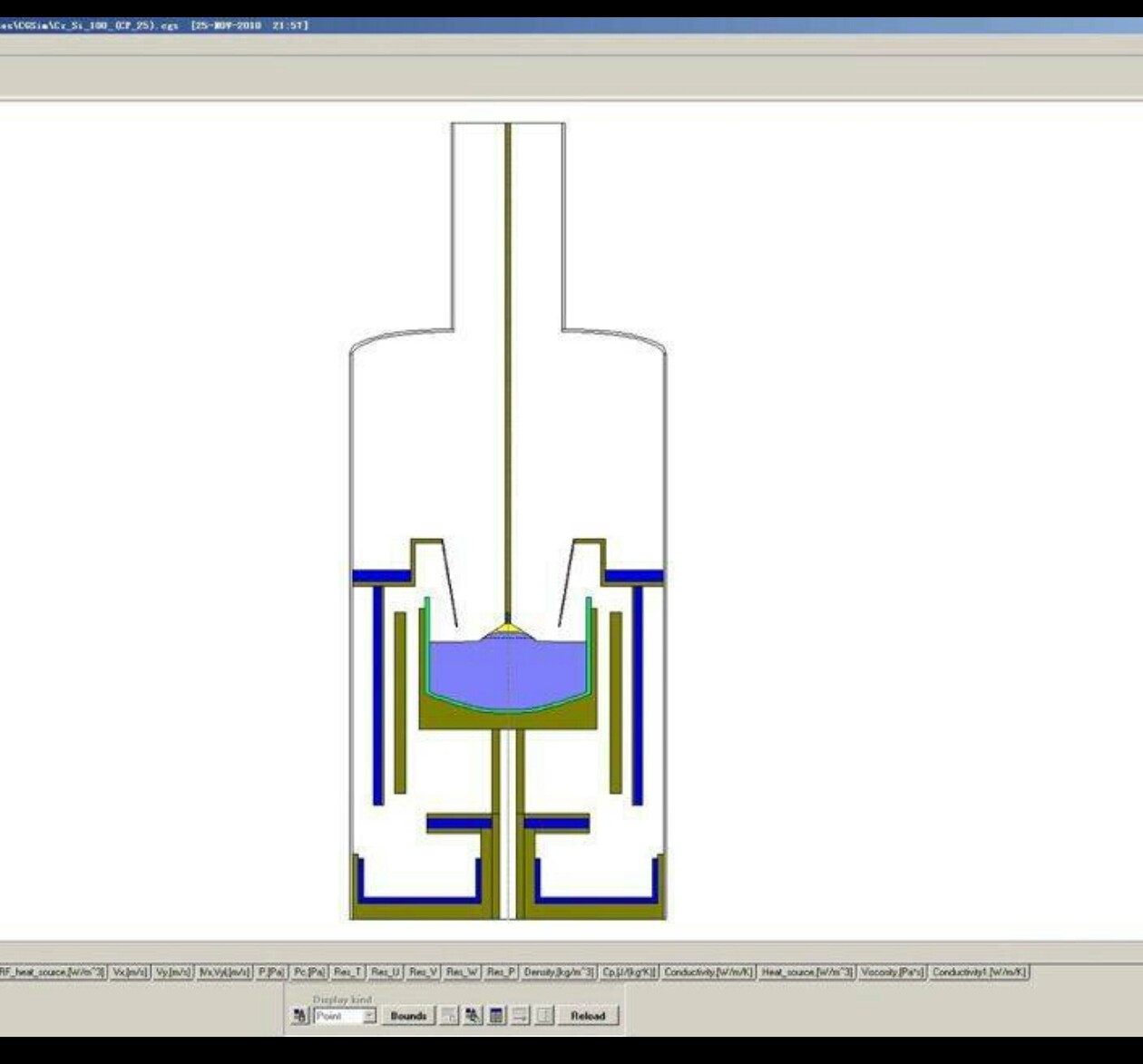Image resolution: width=1143 pixels, height=1064 pixels.
Task: Click the yellow crystal cone above the melt
Action: [x=508, y=628]
